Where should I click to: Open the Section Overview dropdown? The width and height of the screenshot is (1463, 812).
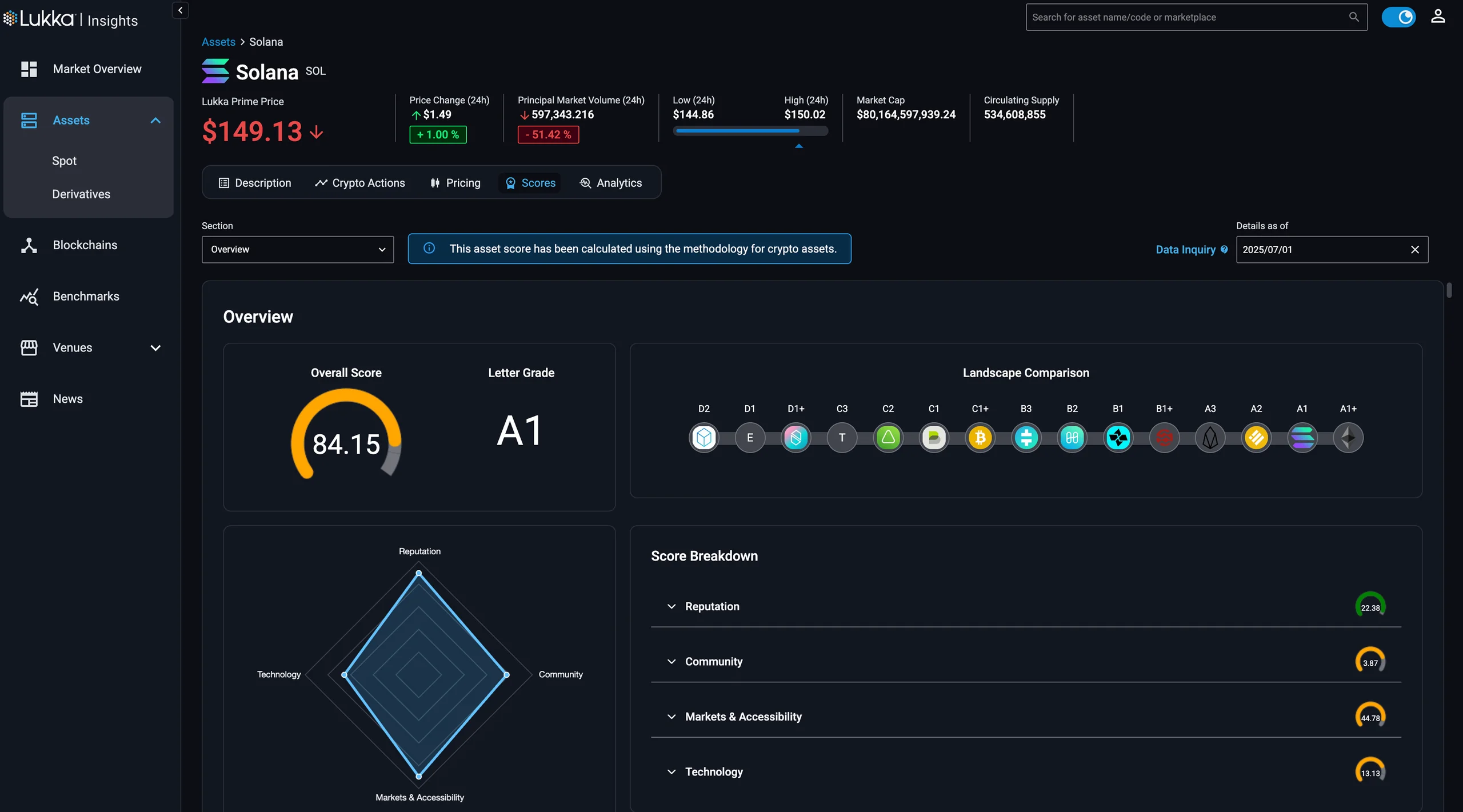pyautogui.click(x=298, y=250)
